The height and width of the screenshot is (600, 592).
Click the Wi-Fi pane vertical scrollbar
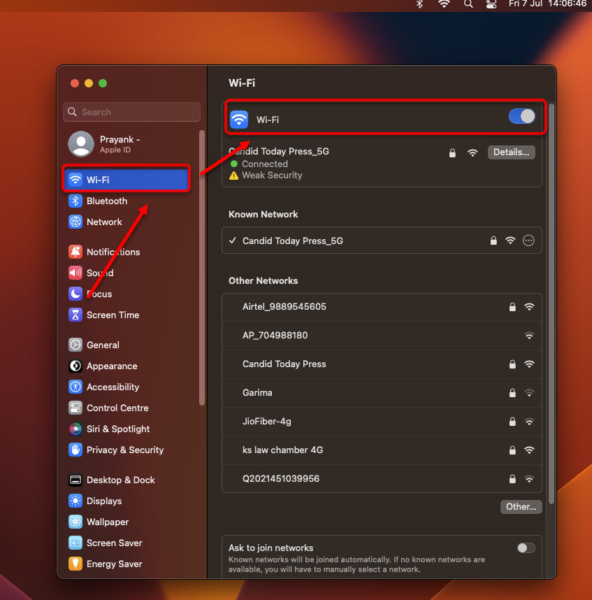(x=551, y=303)
